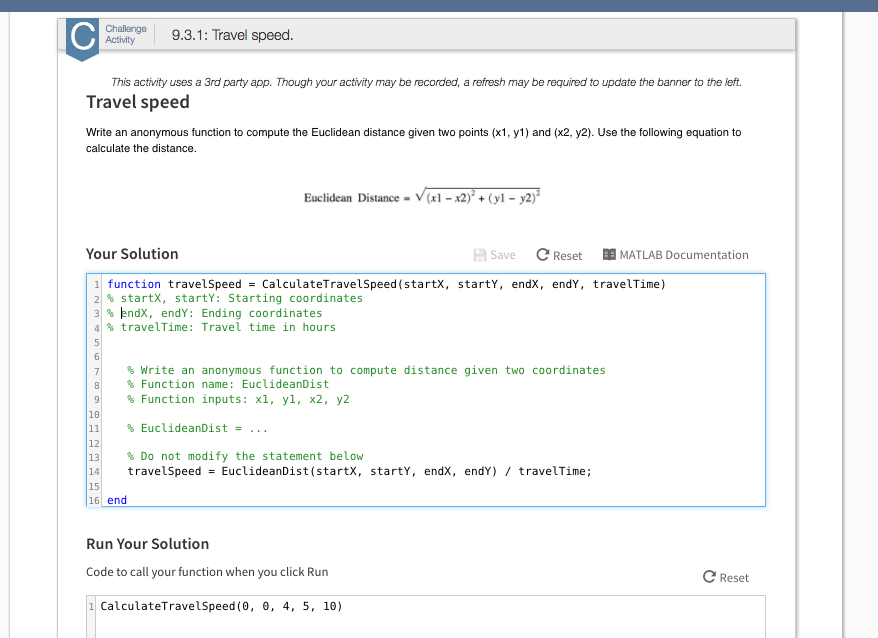
Task: Click the Reset arrow icon in Run Your Solution
Action: tap(709, 577)
